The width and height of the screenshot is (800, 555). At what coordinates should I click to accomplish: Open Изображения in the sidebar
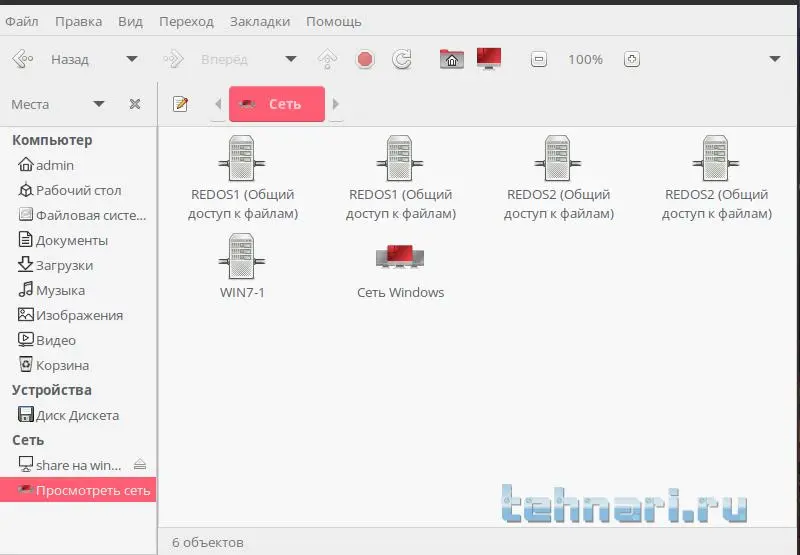pos(78,315)
